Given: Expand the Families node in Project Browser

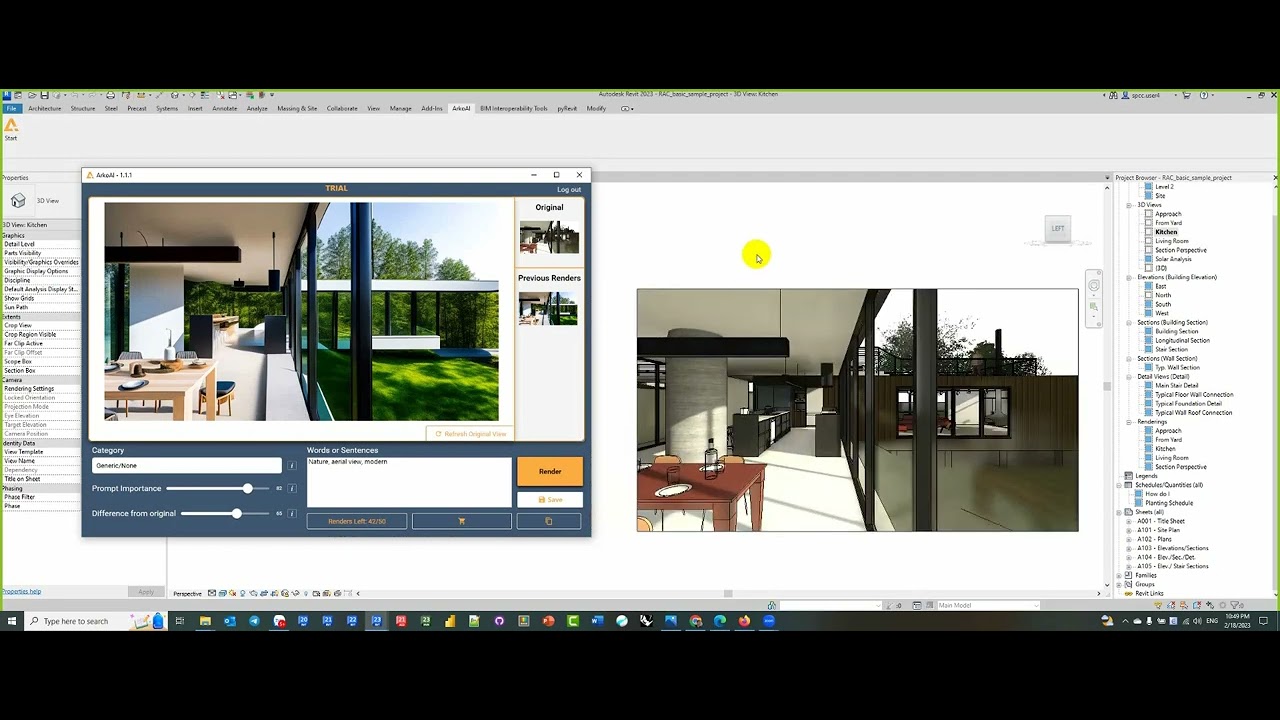Looking at the screenshot, I should click(x=1120, y=575).
